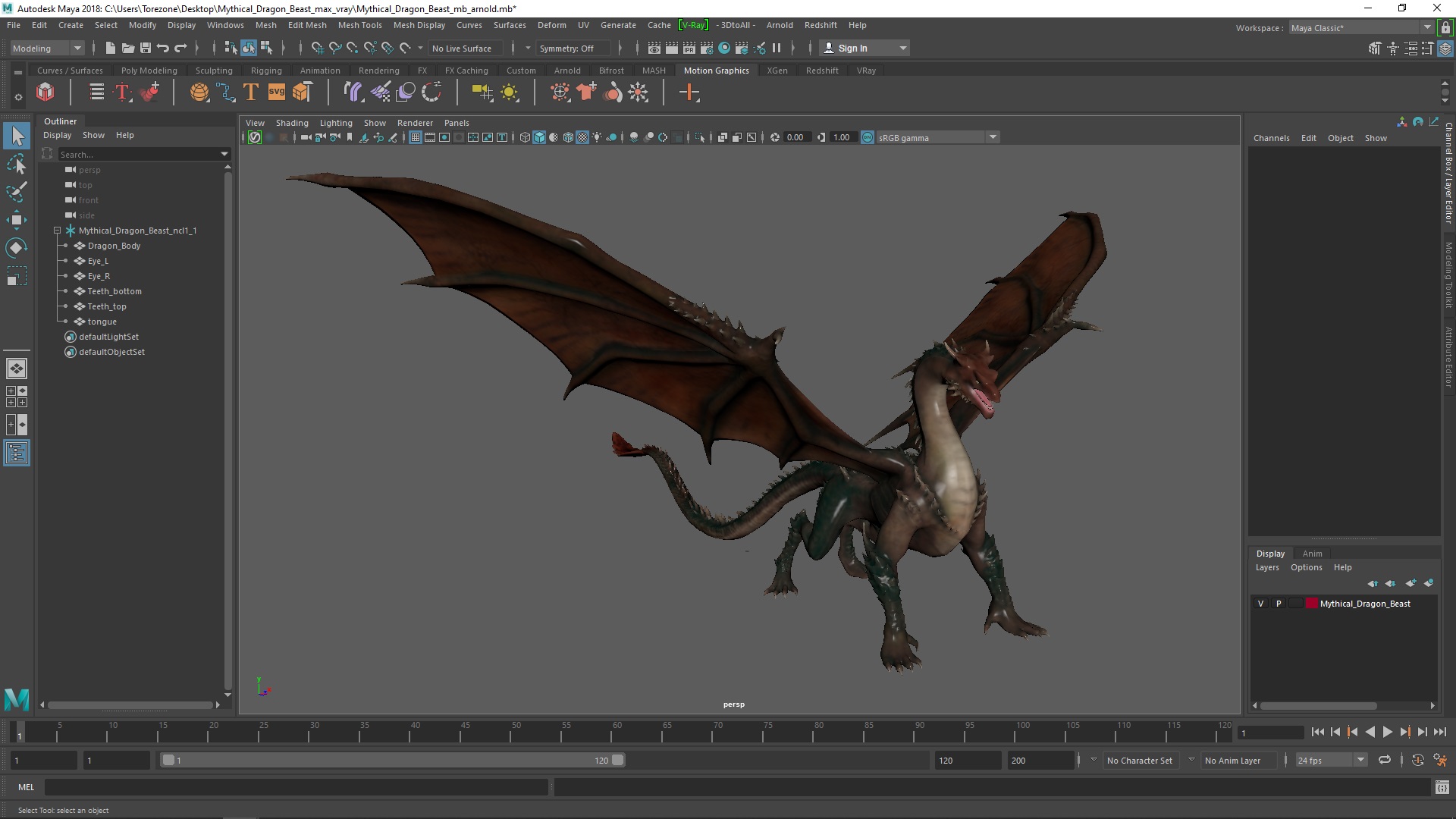Activate the Lasso select tool
1456x819 pixels.
pos(17,164)
